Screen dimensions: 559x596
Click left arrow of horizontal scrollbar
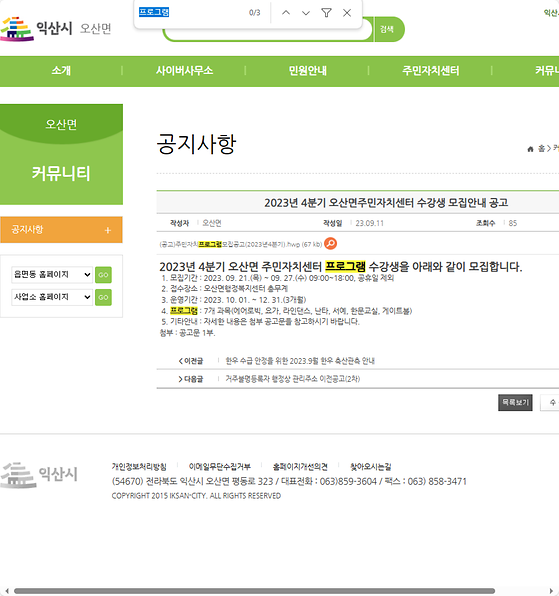tap(7, 591)
